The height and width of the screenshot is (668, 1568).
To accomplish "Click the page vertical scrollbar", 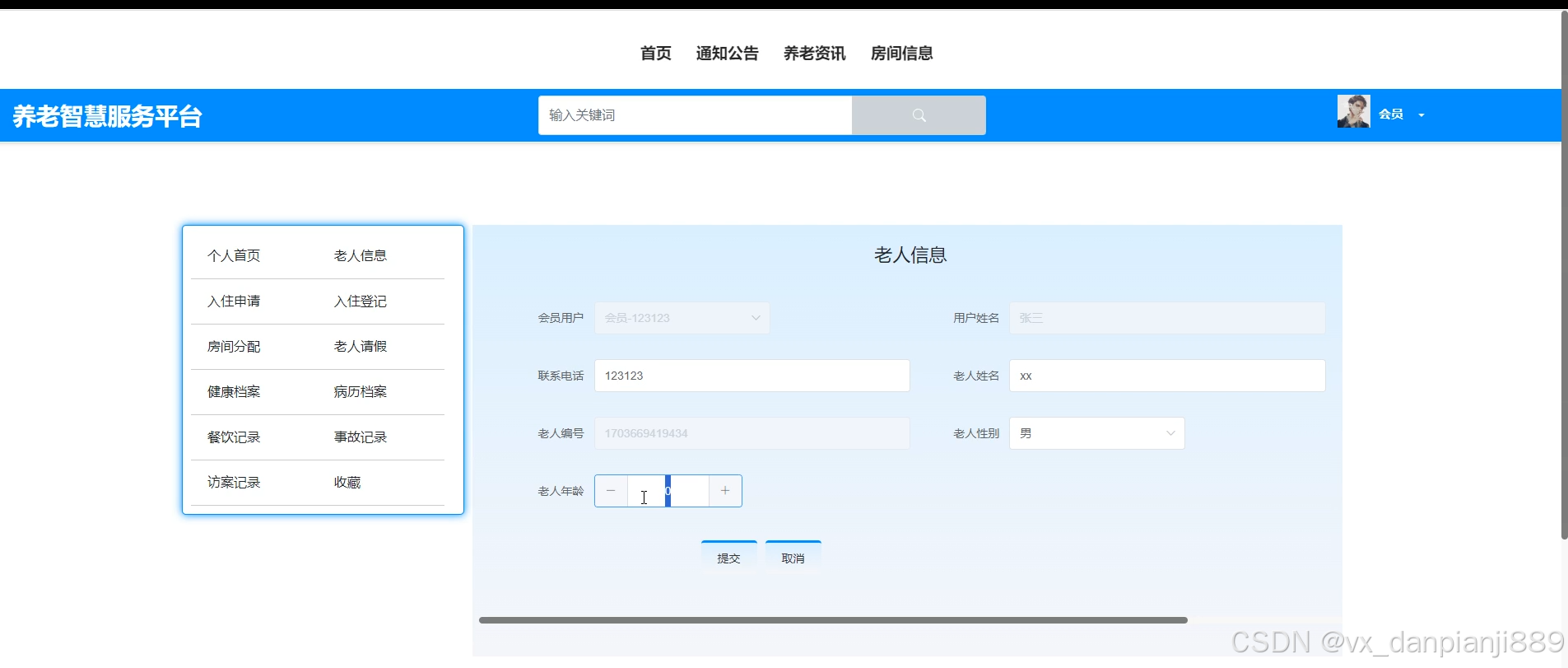I will point(1564,275).
